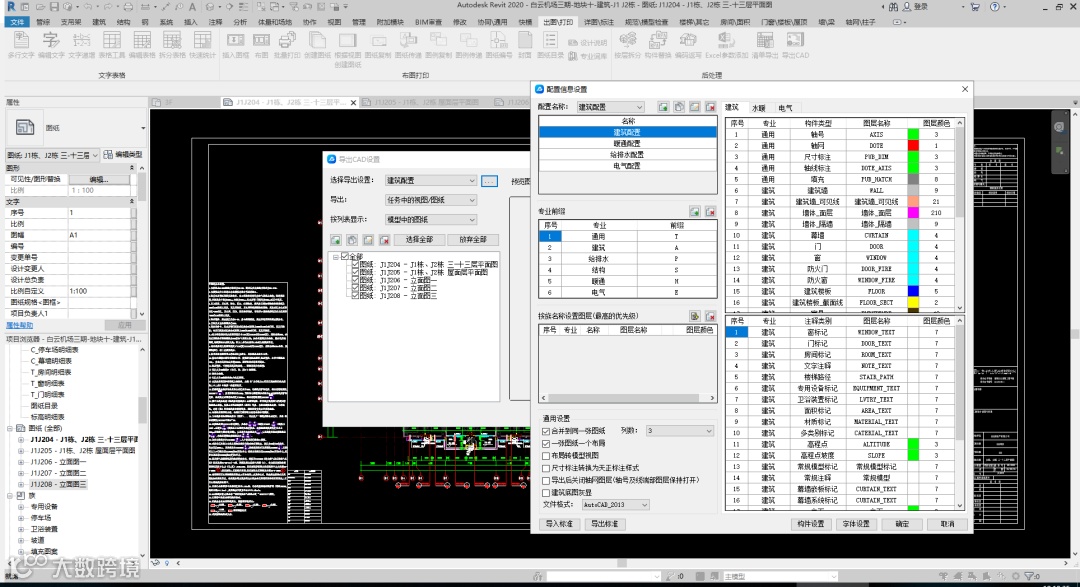The image size is (1080, 587).
Task: Click the 创建图纸 ribbon icon
Action: point(317,41)
